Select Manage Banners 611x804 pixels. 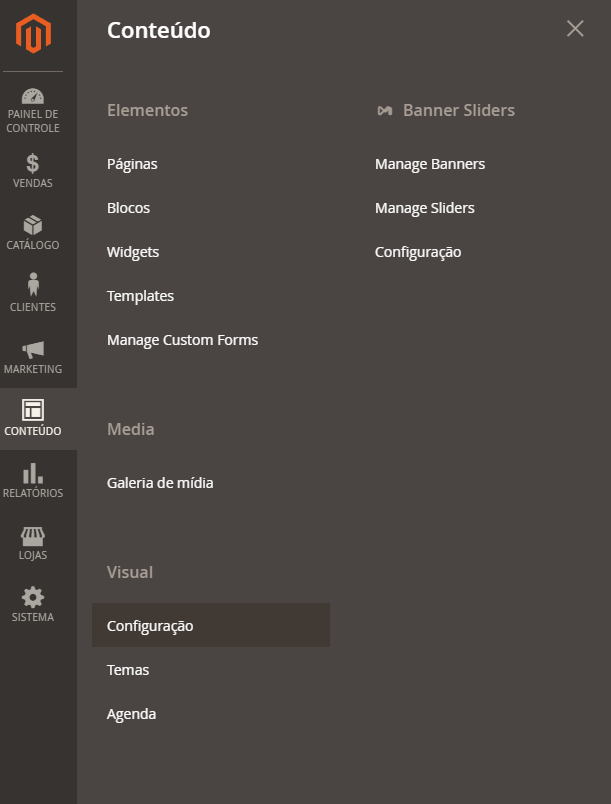click(x=430, y=164)
